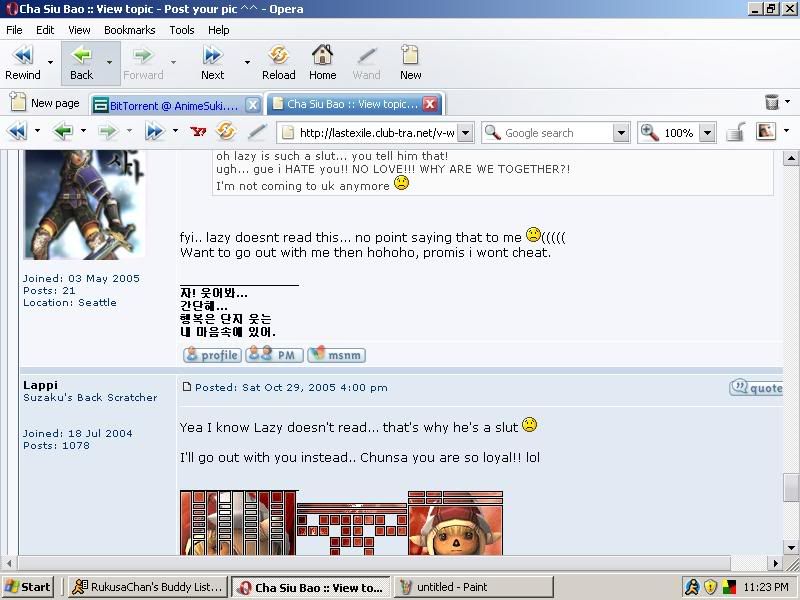Click the small wand icon in address bar

point(257,132)
